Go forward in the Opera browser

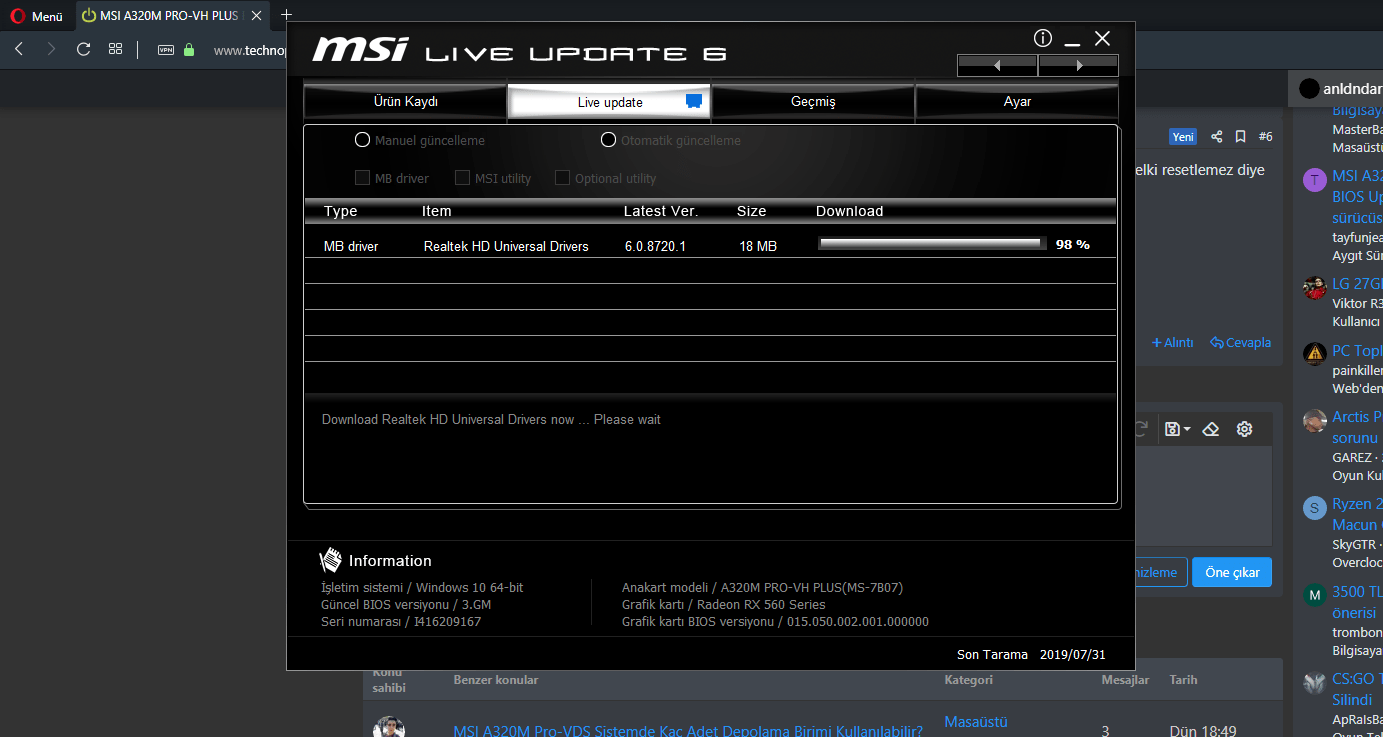point(51,49)
